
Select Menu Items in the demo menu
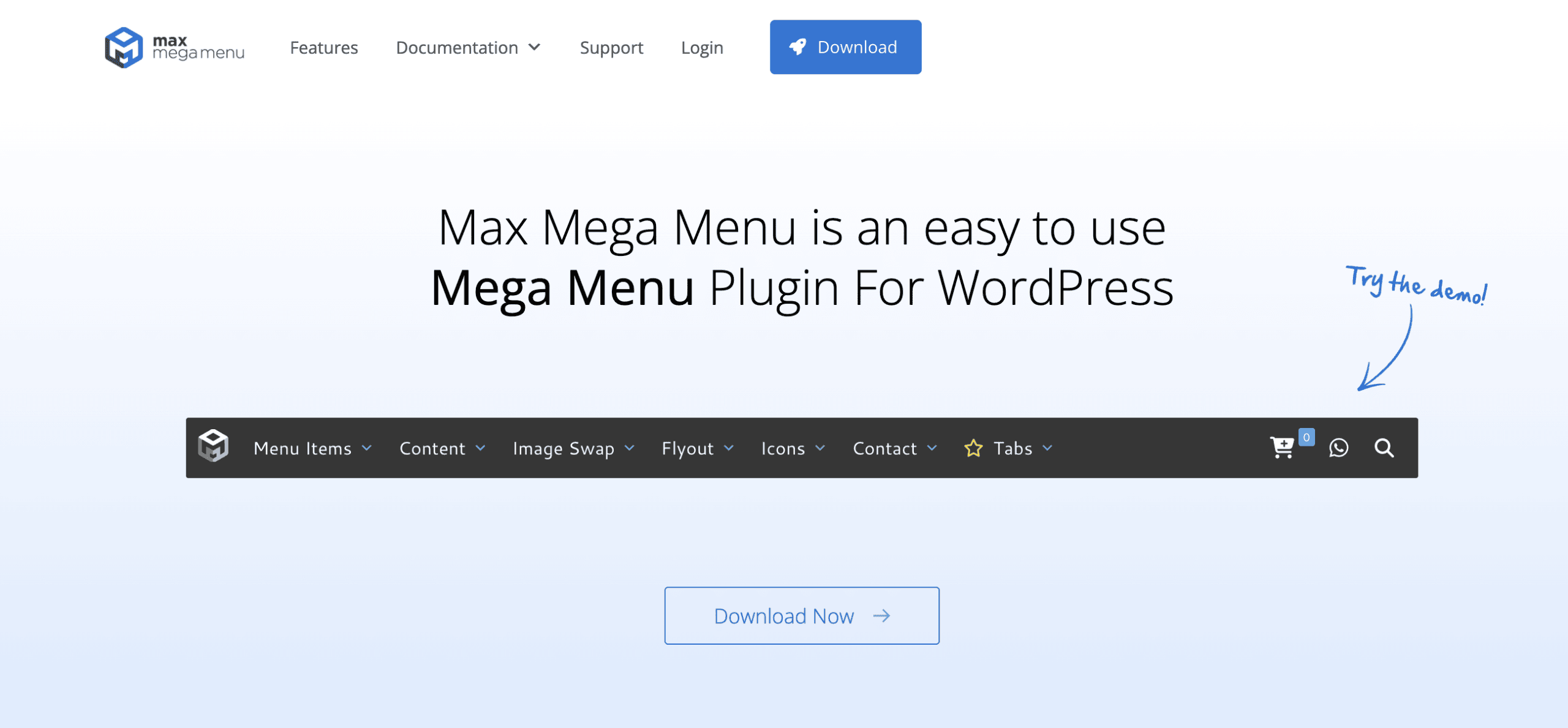coord(303,448)
